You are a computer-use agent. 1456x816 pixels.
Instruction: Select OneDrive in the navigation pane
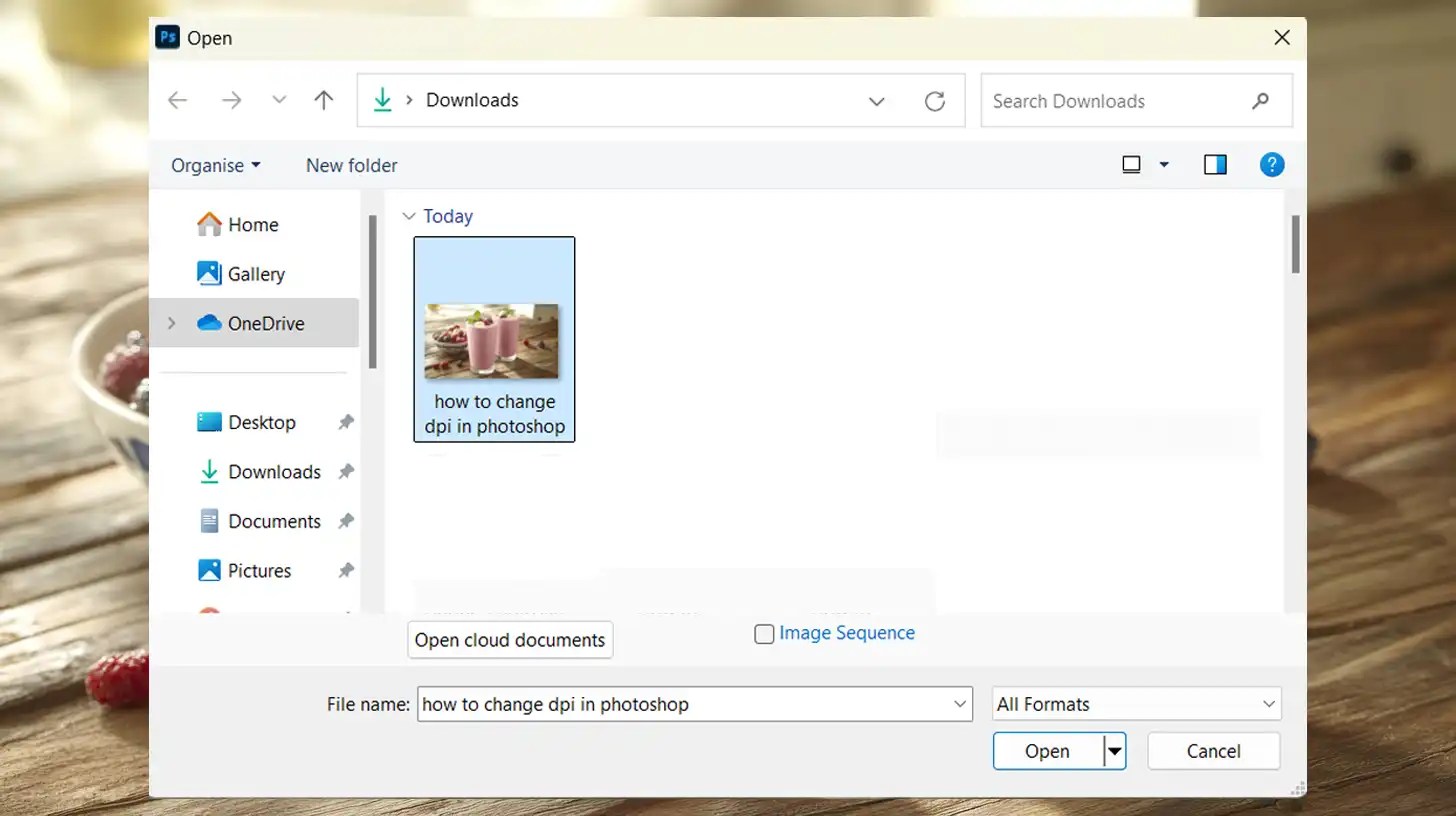click(254, 323)
